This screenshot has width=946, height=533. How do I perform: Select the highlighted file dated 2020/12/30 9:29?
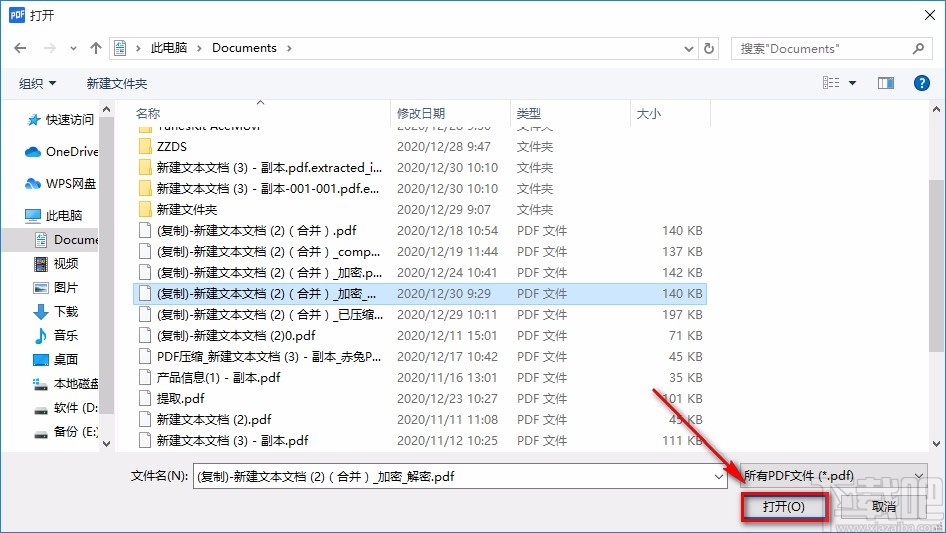point(421,294)
